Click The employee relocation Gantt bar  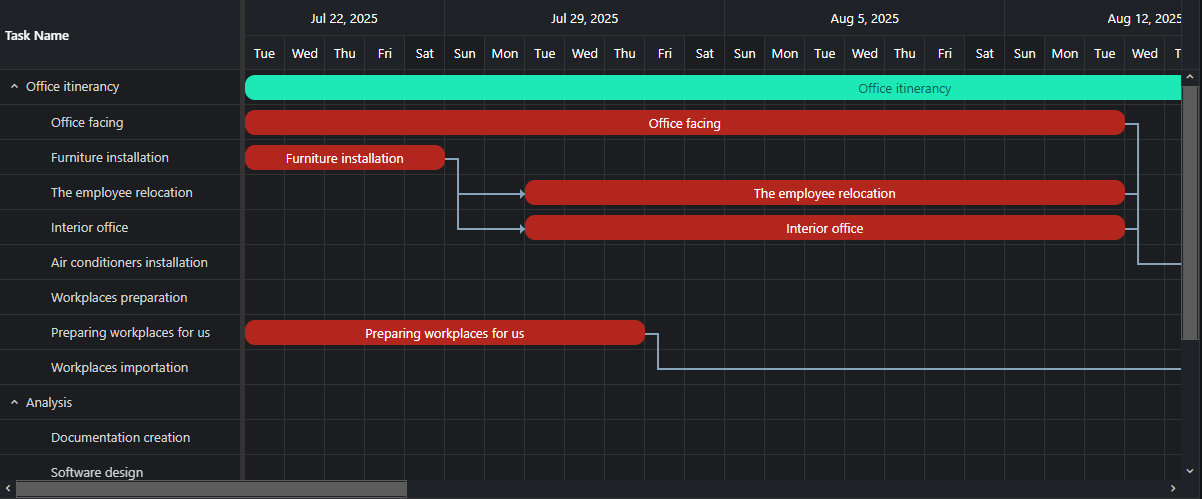tap(825, 193)
